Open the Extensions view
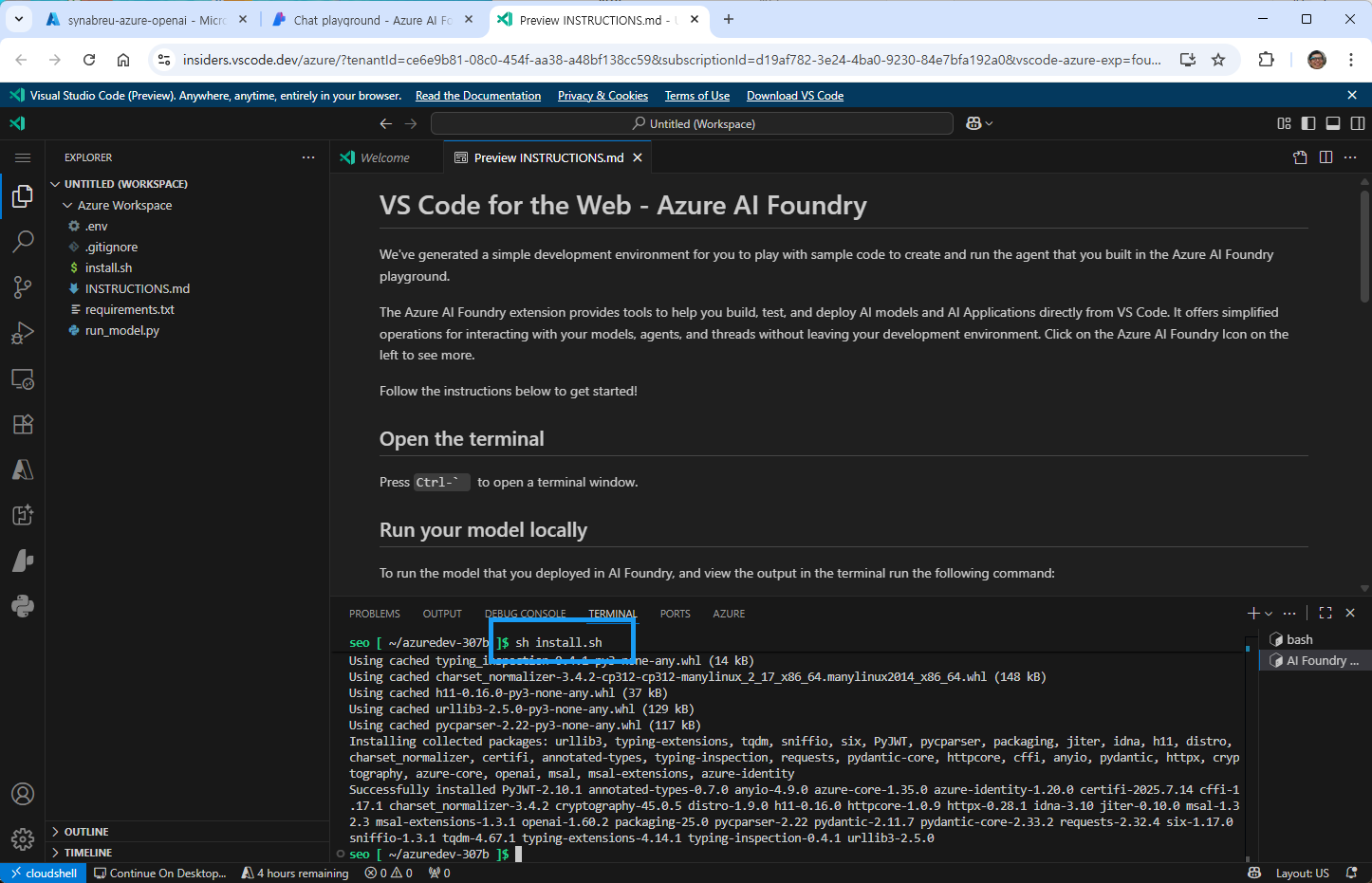Screen dimensions: 1372x883 coord(23,424)
